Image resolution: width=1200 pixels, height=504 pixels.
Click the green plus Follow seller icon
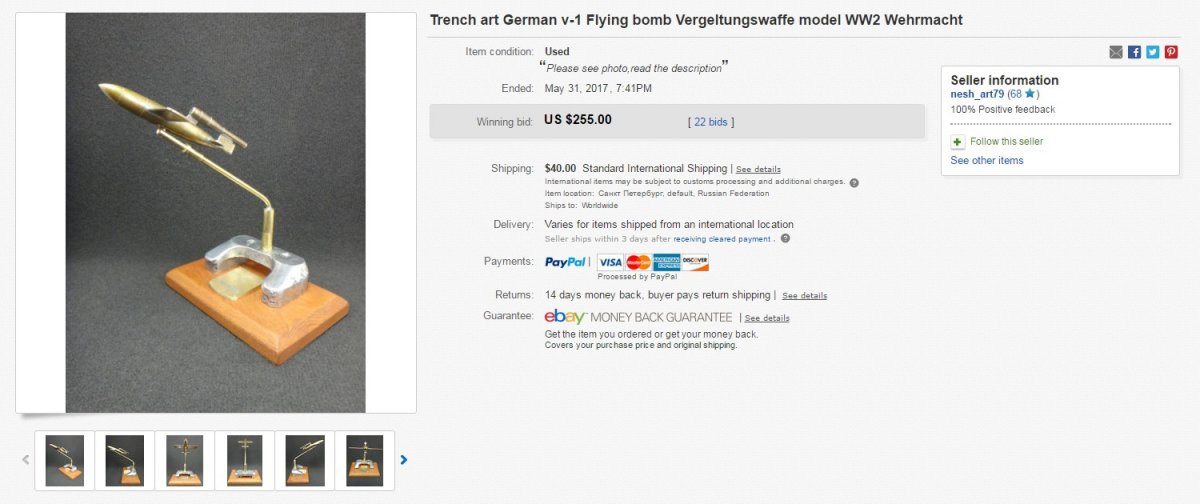coord(958,142)
